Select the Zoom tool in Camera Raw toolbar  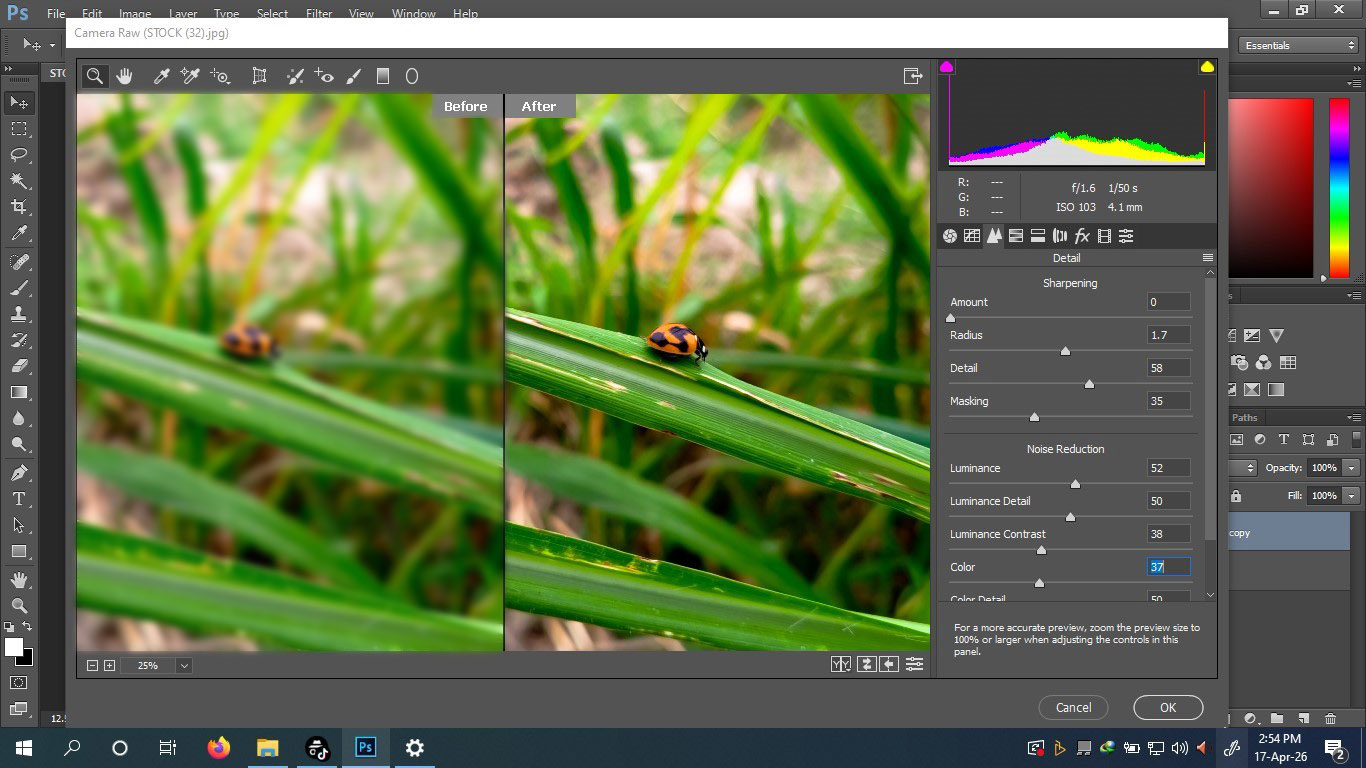click(x=95, y=76)
